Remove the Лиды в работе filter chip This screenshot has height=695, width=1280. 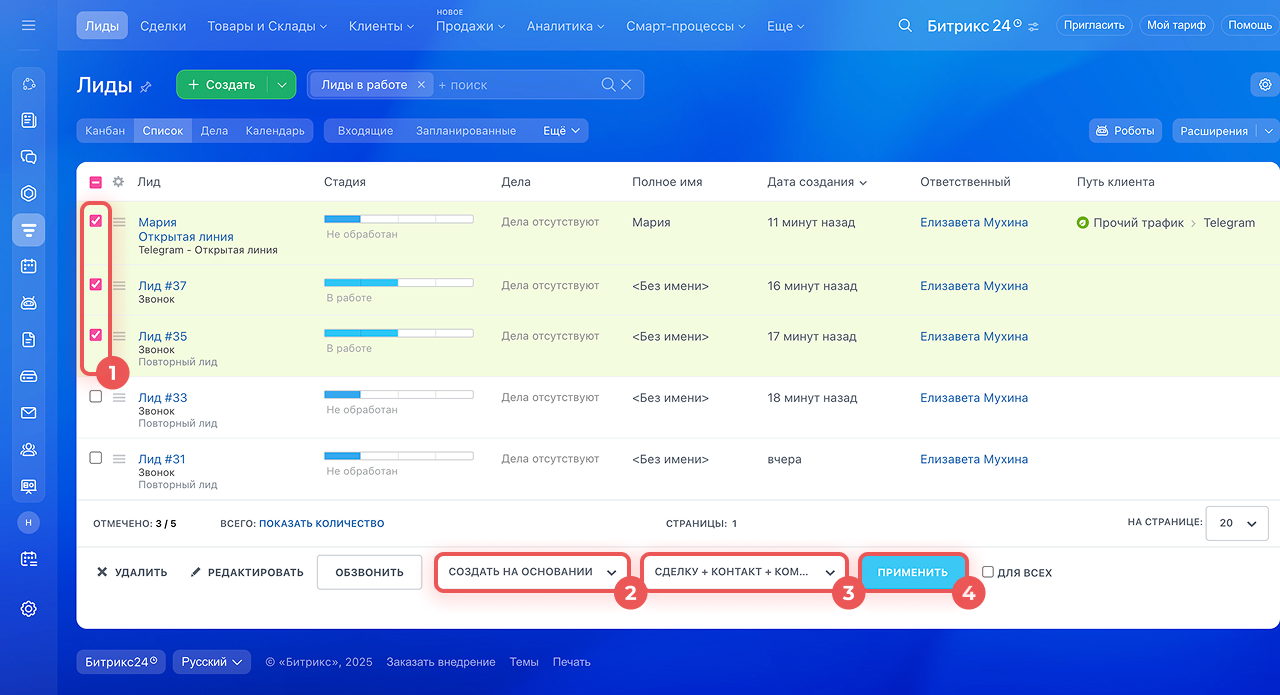pyautogui.click(x=421, y=85)
